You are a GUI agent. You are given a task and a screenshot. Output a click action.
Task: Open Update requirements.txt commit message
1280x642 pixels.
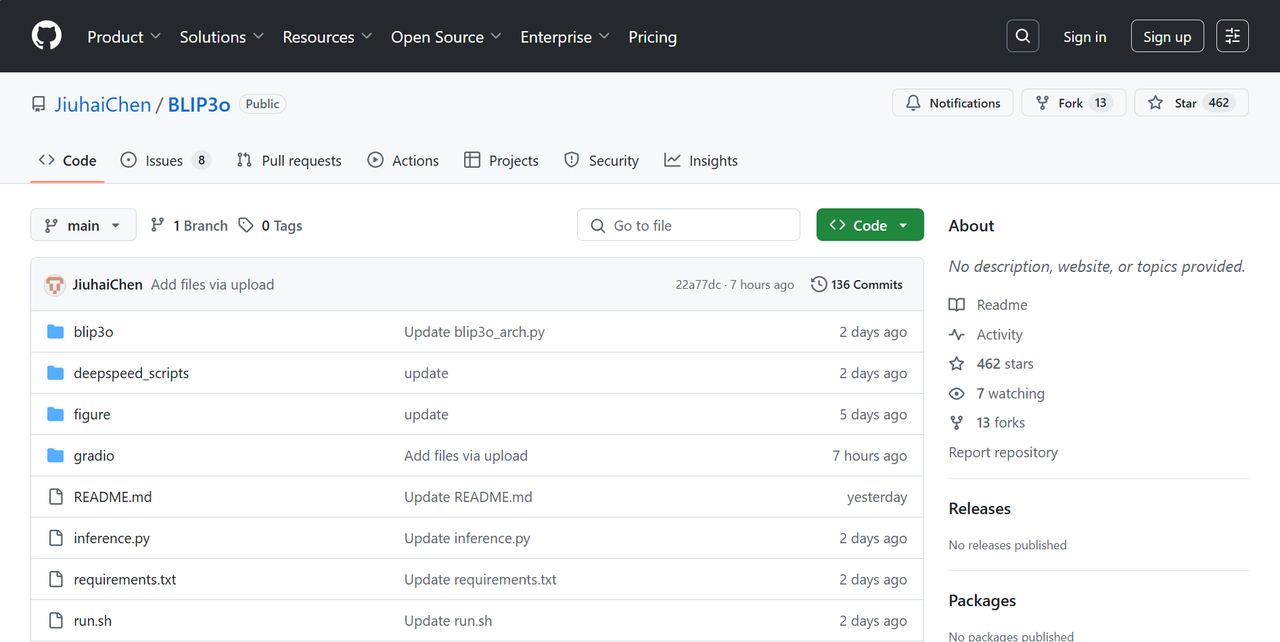[480, 579]
